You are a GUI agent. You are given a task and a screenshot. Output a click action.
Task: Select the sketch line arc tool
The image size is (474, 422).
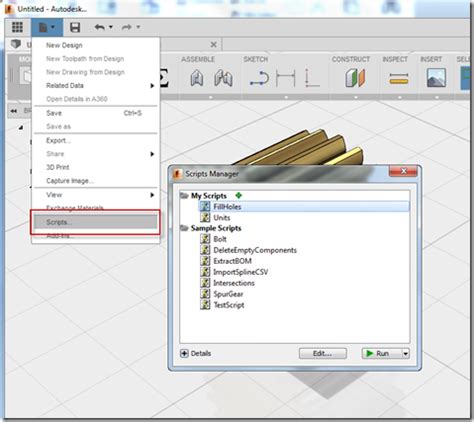pos(259,79)
